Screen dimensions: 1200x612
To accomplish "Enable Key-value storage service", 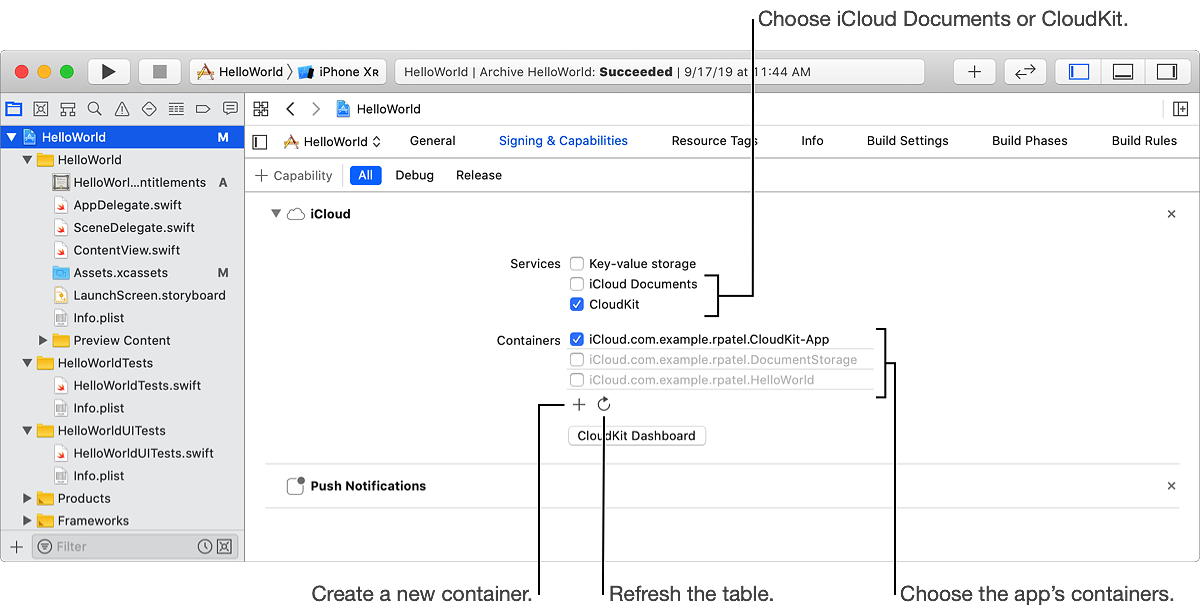I will [577, 264].
